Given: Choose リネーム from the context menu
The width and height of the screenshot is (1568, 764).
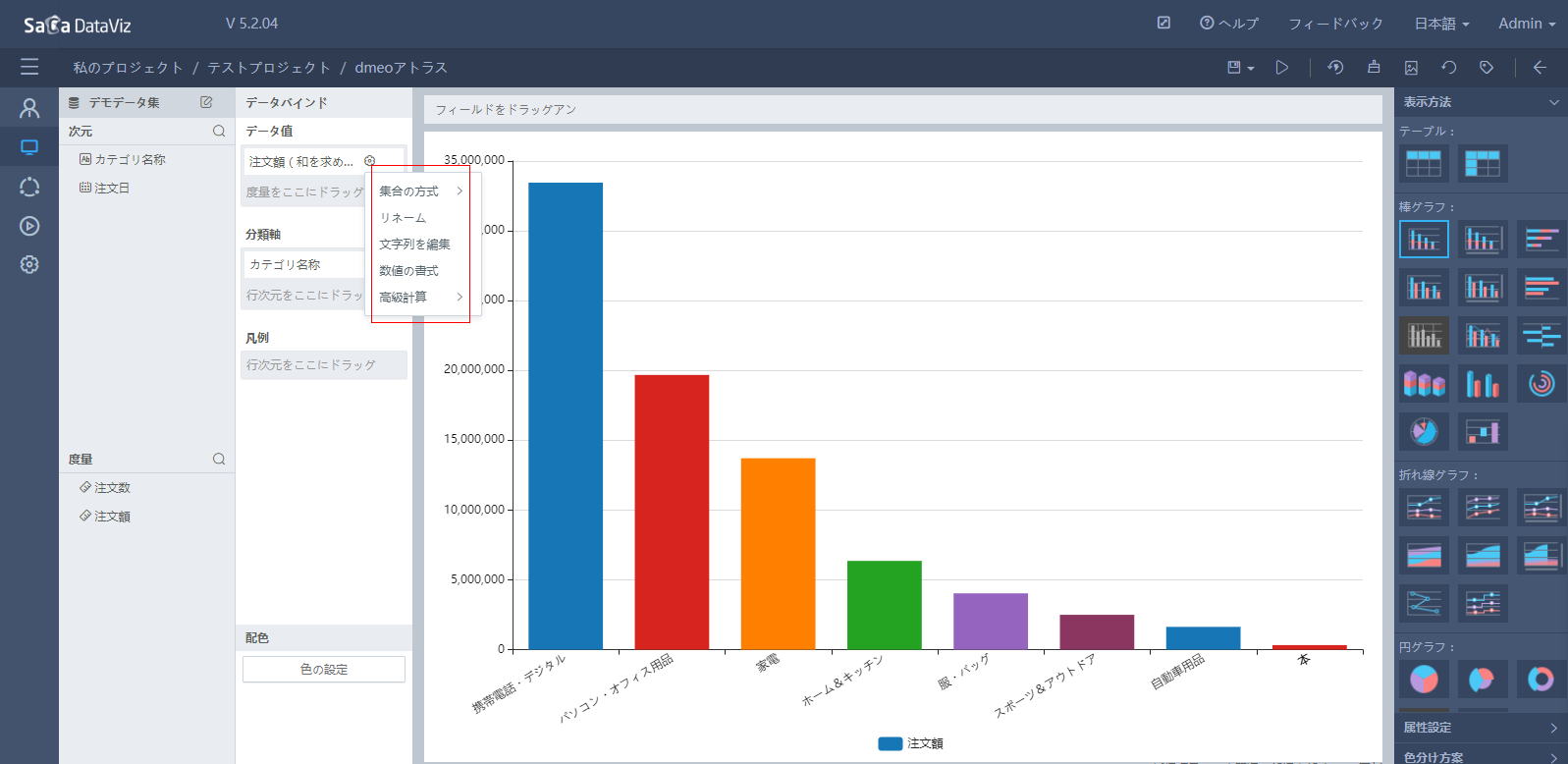Looking at the screenshot, I should 403,218.
